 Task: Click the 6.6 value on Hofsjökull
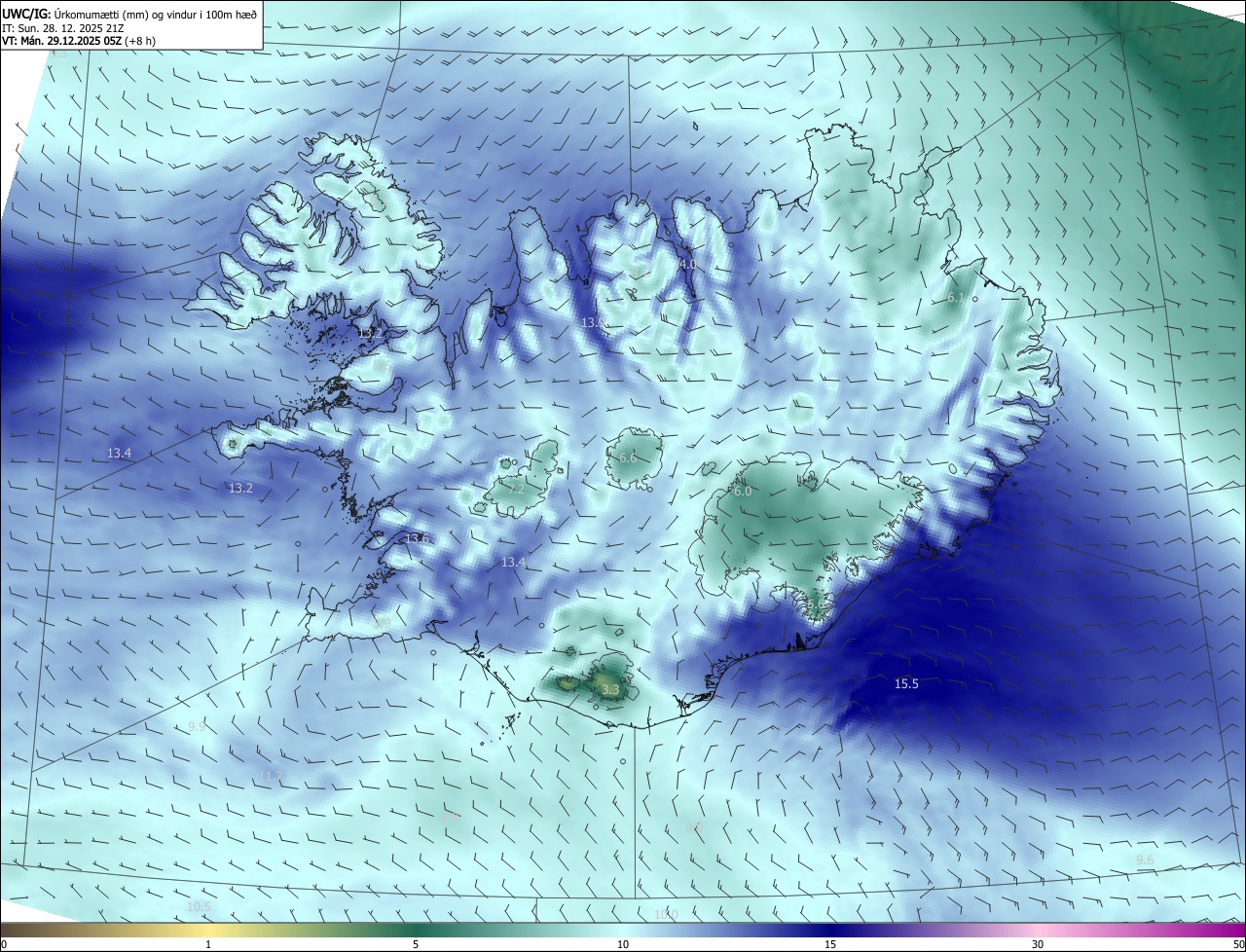(x=628, y=458)
